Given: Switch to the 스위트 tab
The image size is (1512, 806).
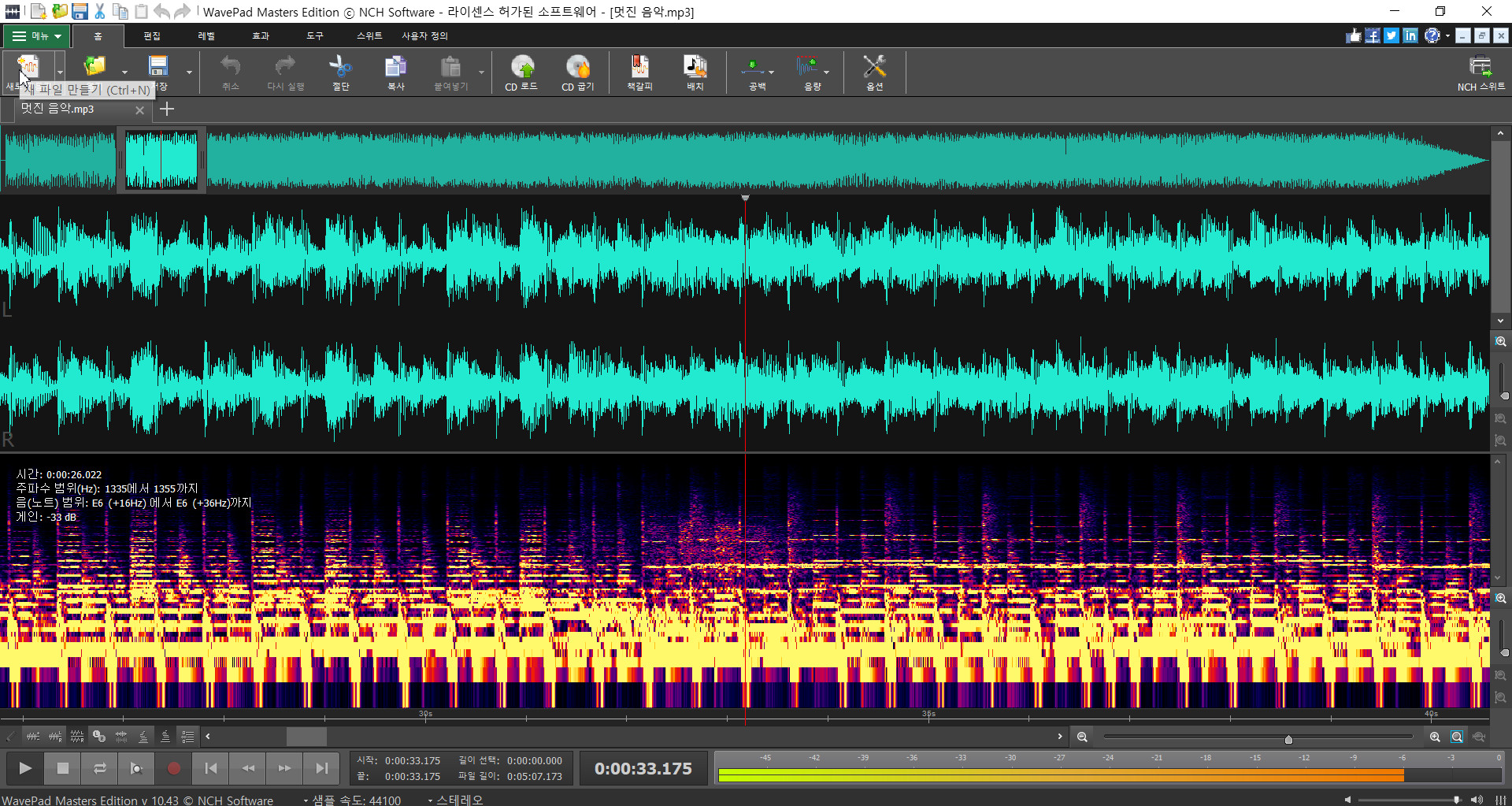Looking at the screenshot, I should click(369, 35).
